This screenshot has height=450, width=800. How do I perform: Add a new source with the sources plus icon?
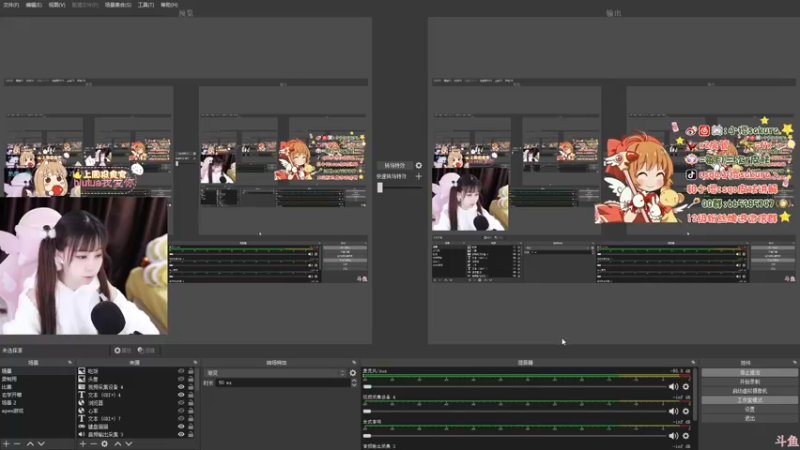[83, 444]
